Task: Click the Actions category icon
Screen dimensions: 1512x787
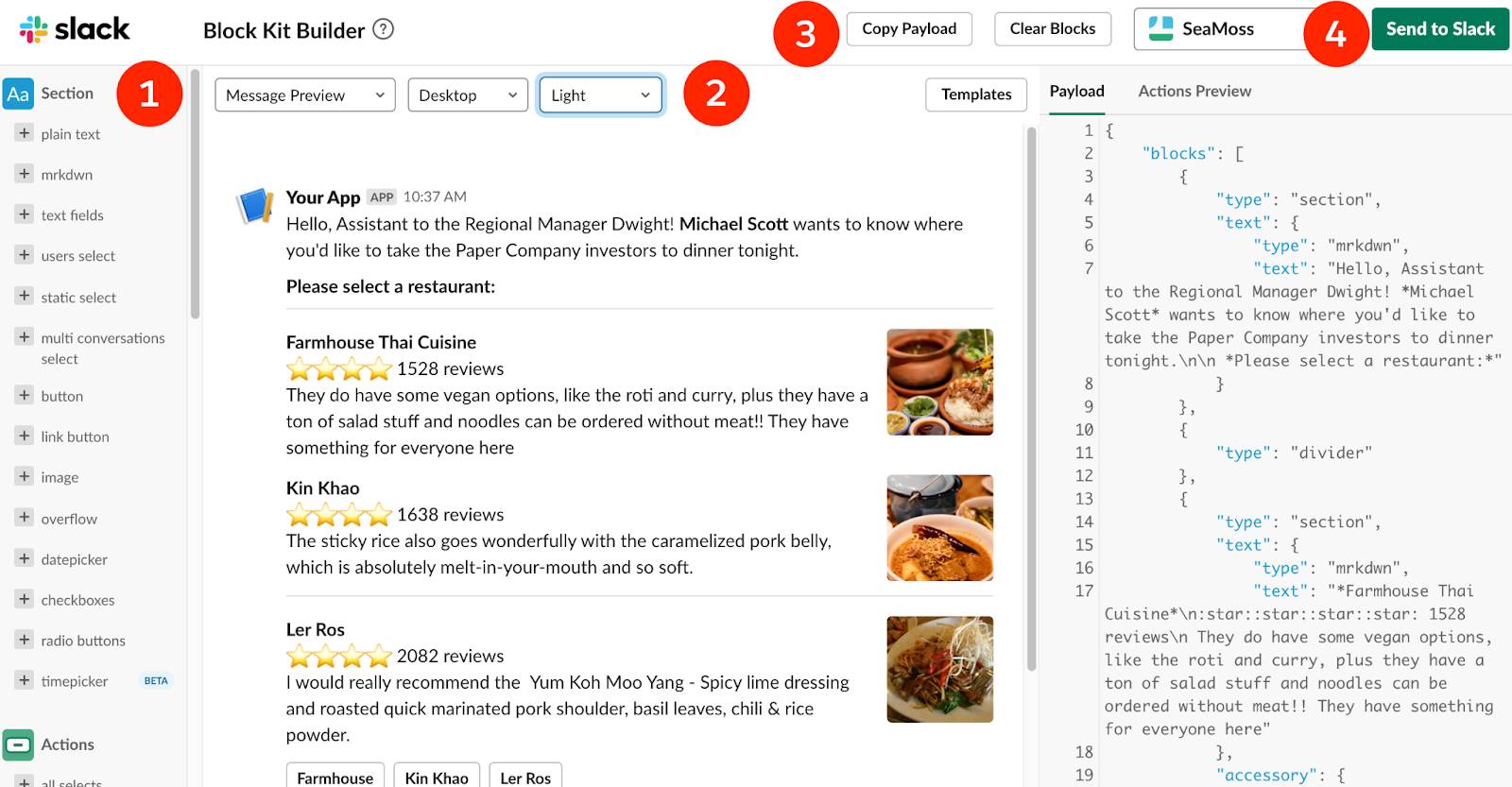Action: click(18, 744)
